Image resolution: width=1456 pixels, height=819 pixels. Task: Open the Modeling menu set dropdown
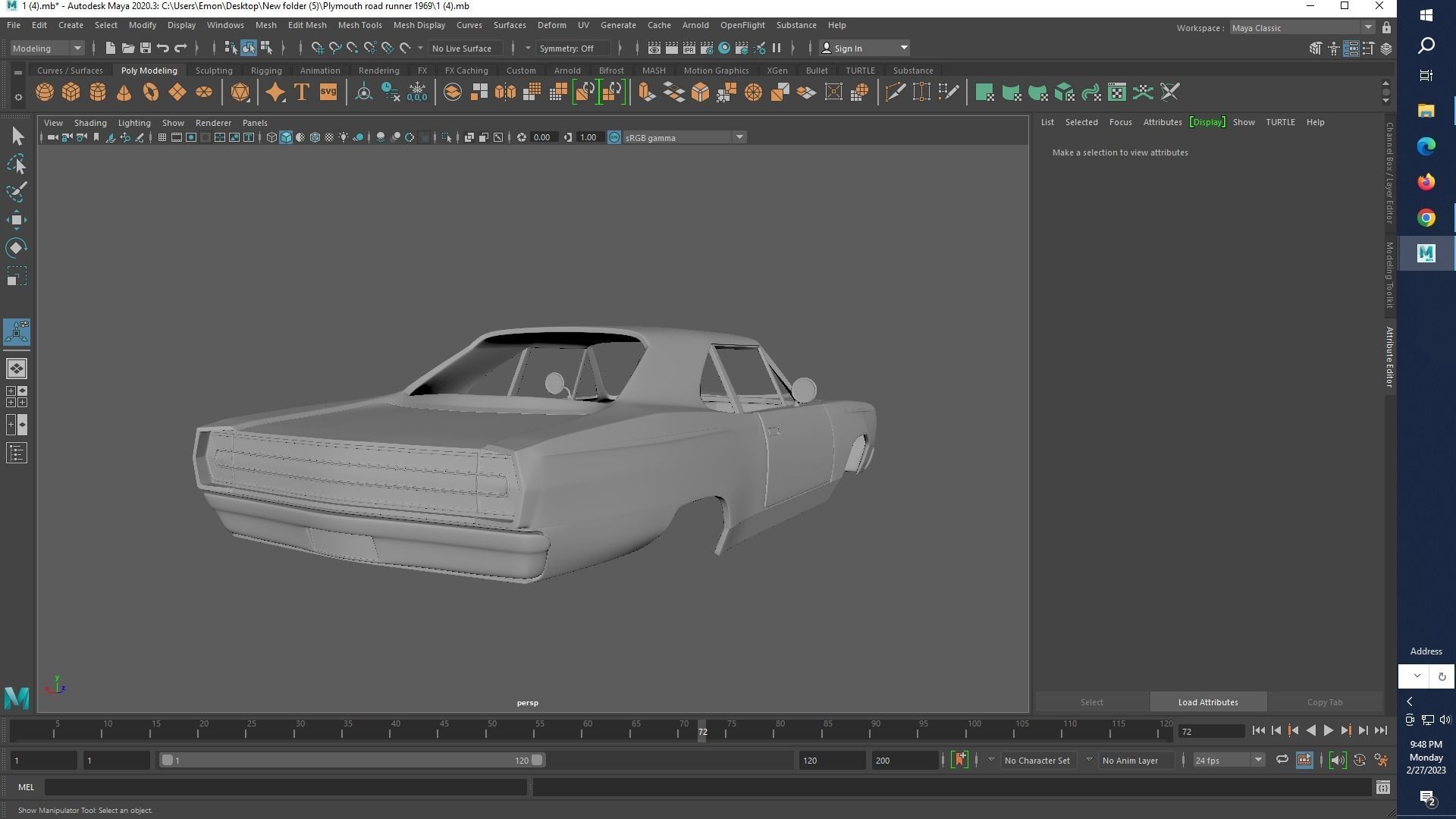47,48
